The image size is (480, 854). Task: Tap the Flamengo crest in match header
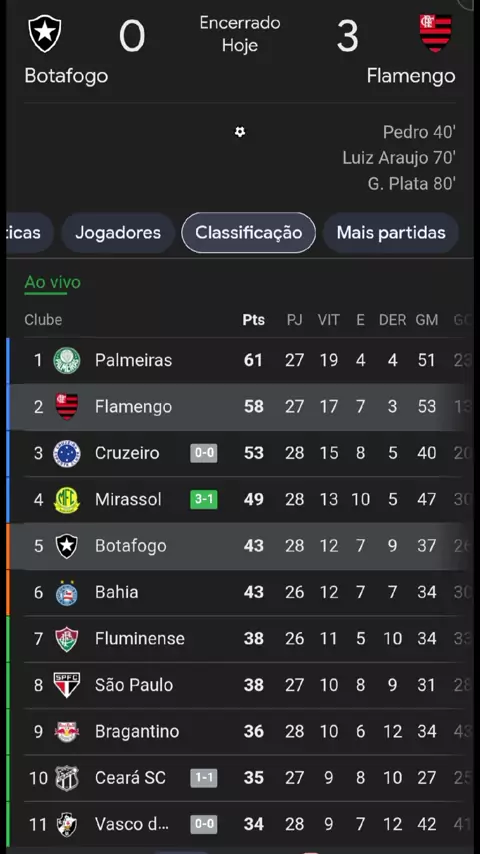pos(435,34)
